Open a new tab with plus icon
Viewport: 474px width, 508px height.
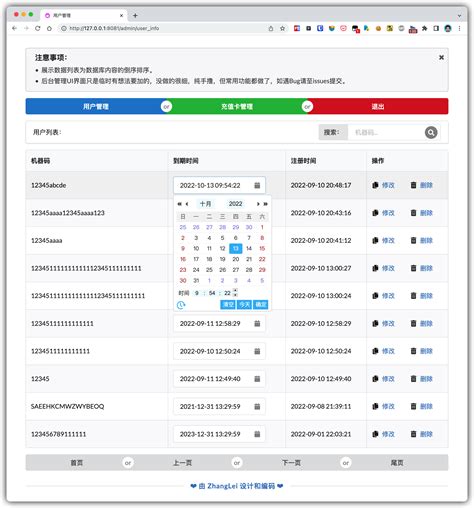[135, 15]
